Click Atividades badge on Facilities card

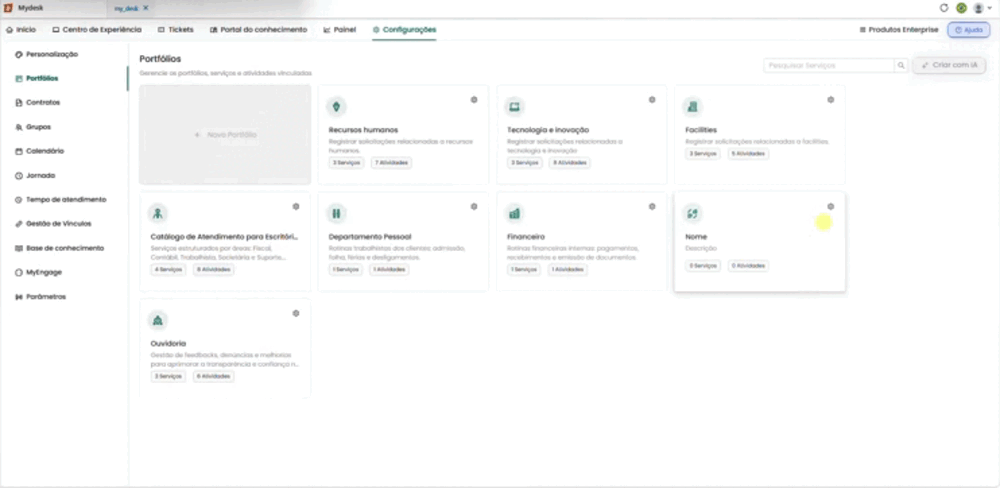tap(748, 154)
